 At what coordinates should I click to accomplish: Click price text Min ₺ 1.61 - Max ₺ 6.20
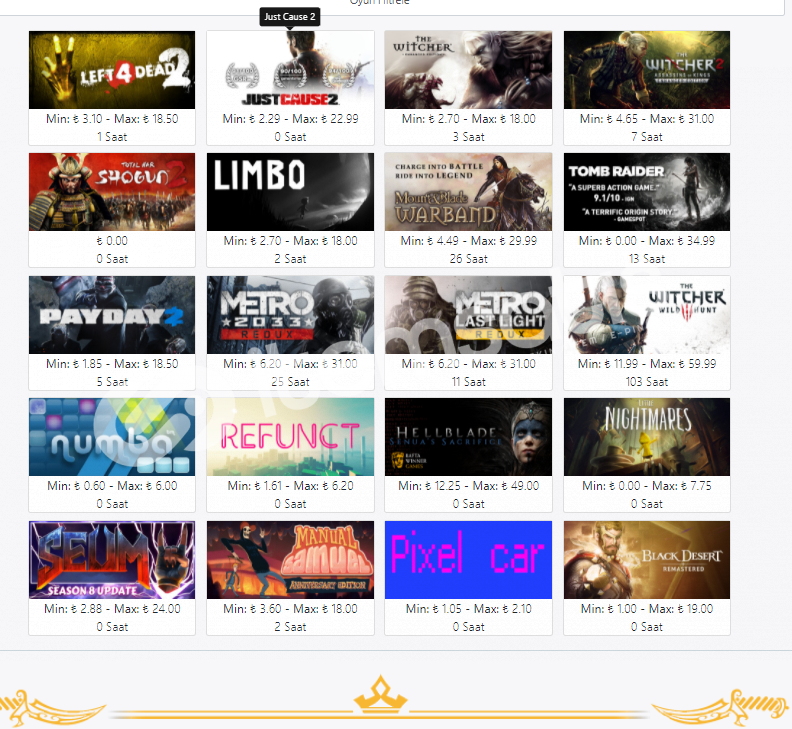coord(290,486)
